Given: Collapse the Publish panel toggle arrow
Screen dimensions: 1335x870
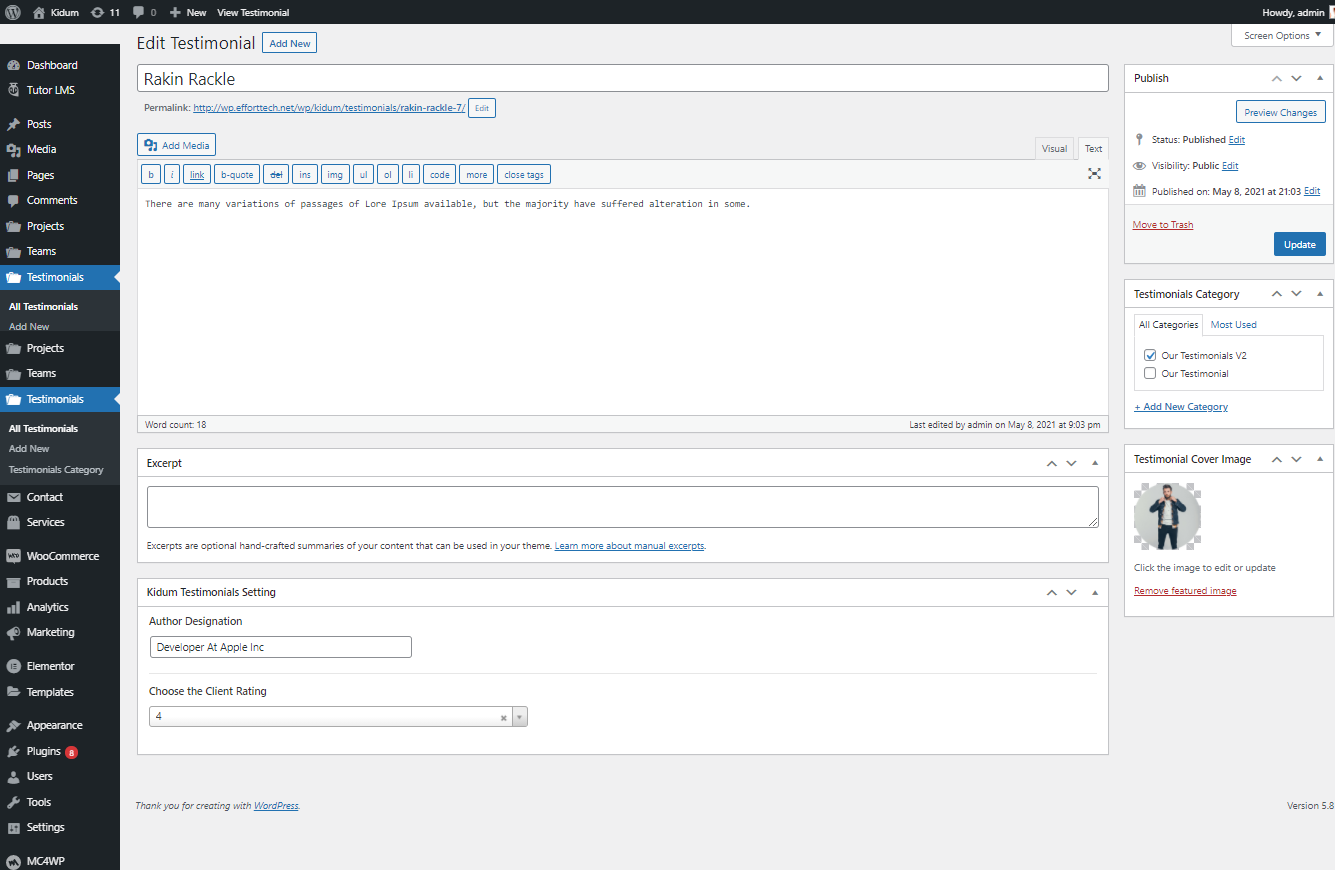Looking at the screenshot, I should coord(1320,78).
